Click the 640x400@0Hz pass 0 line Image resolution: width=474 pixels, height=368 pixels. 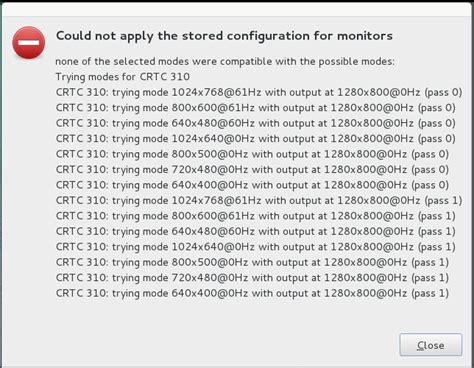point(252,185)
